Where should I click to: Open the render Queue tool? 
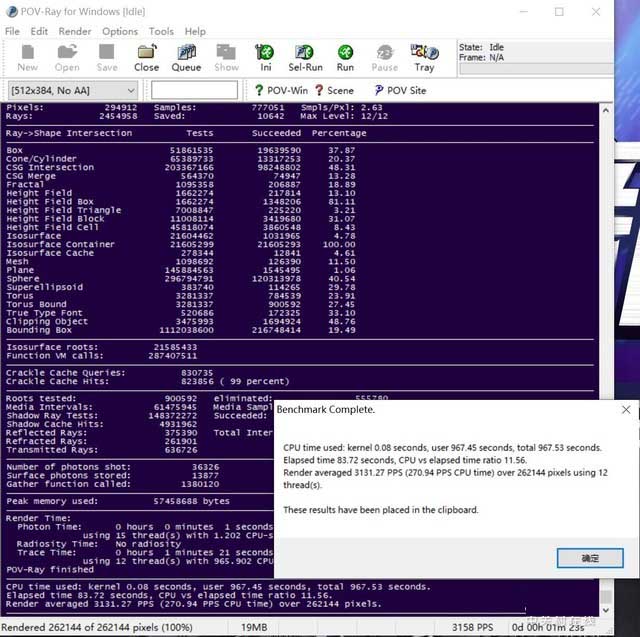pyautogui.click(x=186, y=58)
